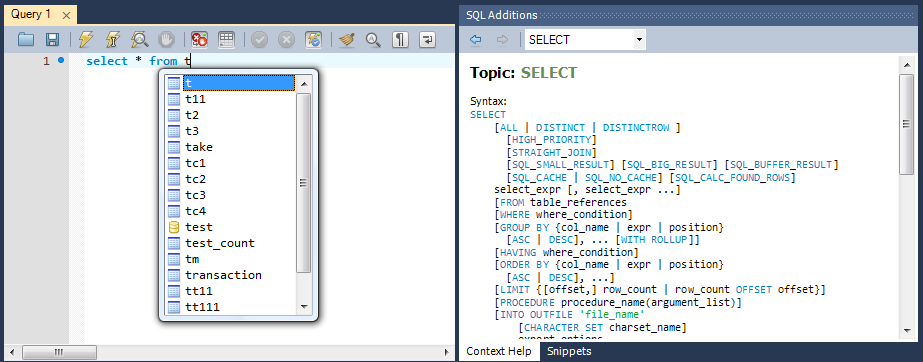Click the SQL_CALC_FOUND_ROWS keyword link

coord(733,177)
